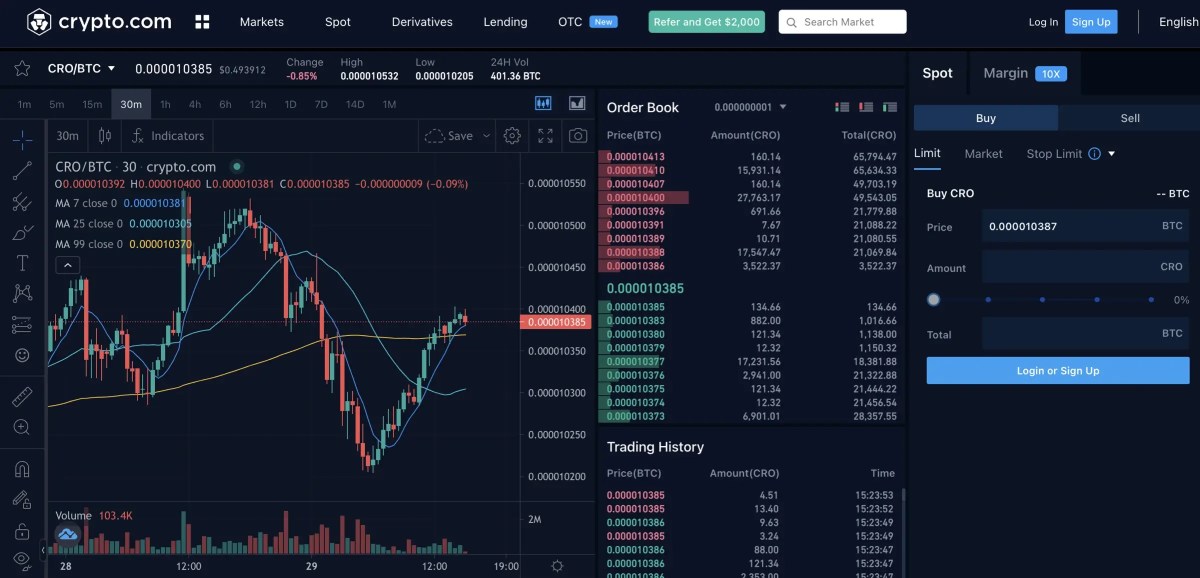Open the English language selector
Screen dimensions: 1200x578
(1178, 22)
